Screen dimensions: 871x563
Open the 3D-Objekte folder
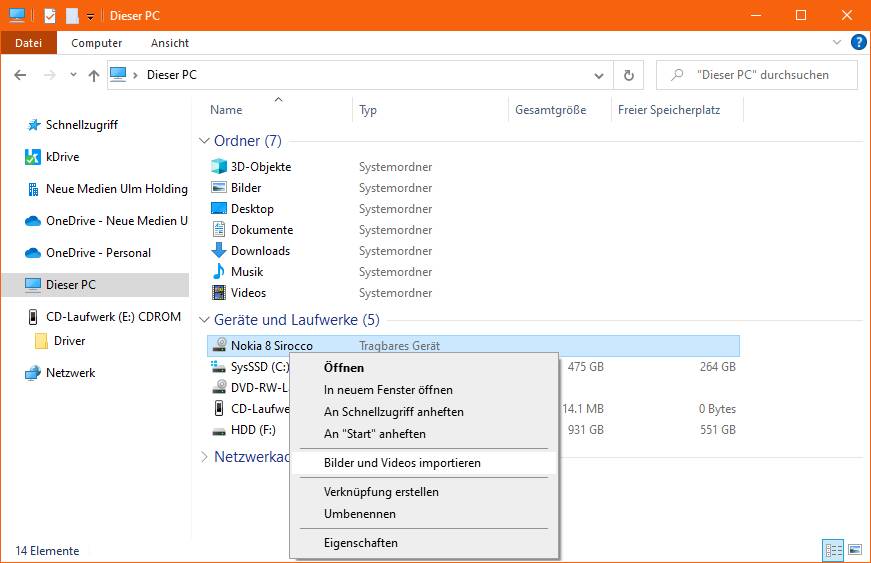coord(260,167)
